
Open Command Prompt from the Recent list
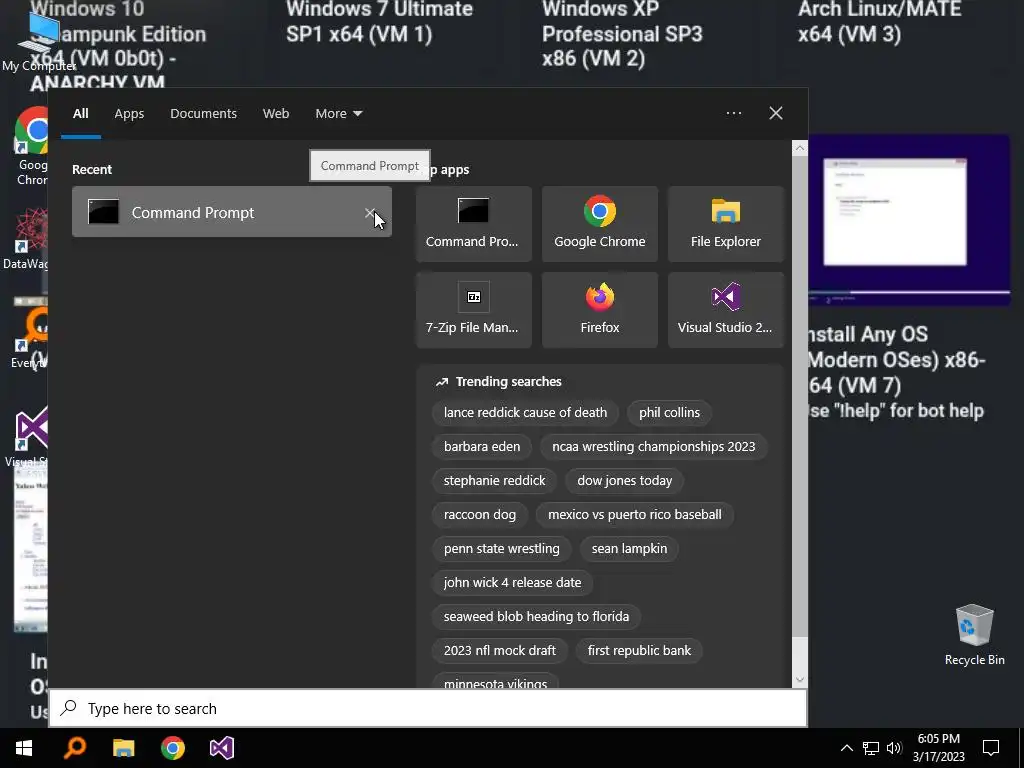point(231,212)
